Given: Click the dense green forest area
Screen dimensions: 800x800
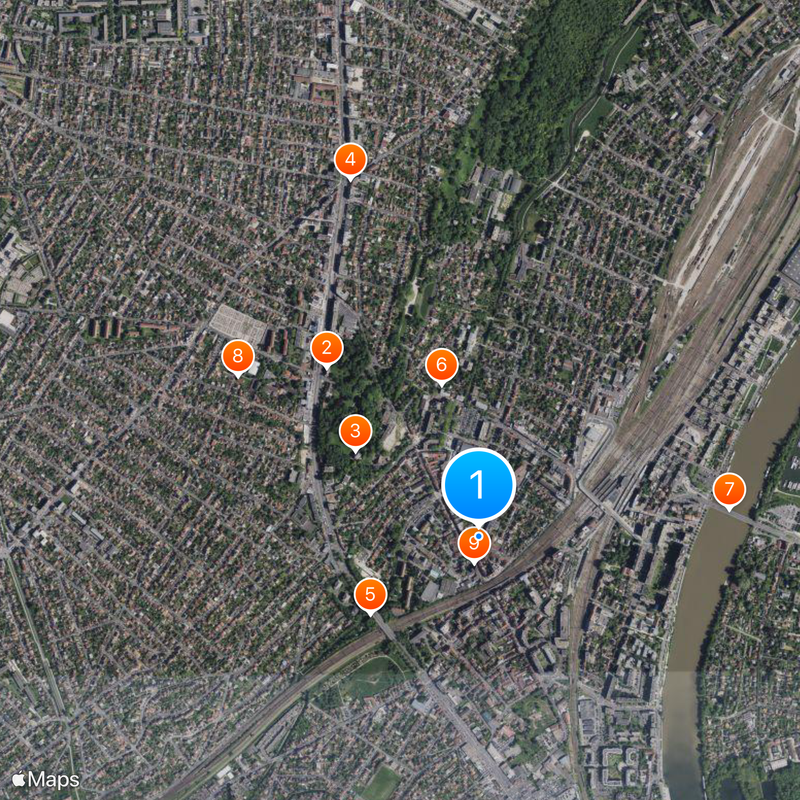Looking at the screenshot, I should point(536,92).
